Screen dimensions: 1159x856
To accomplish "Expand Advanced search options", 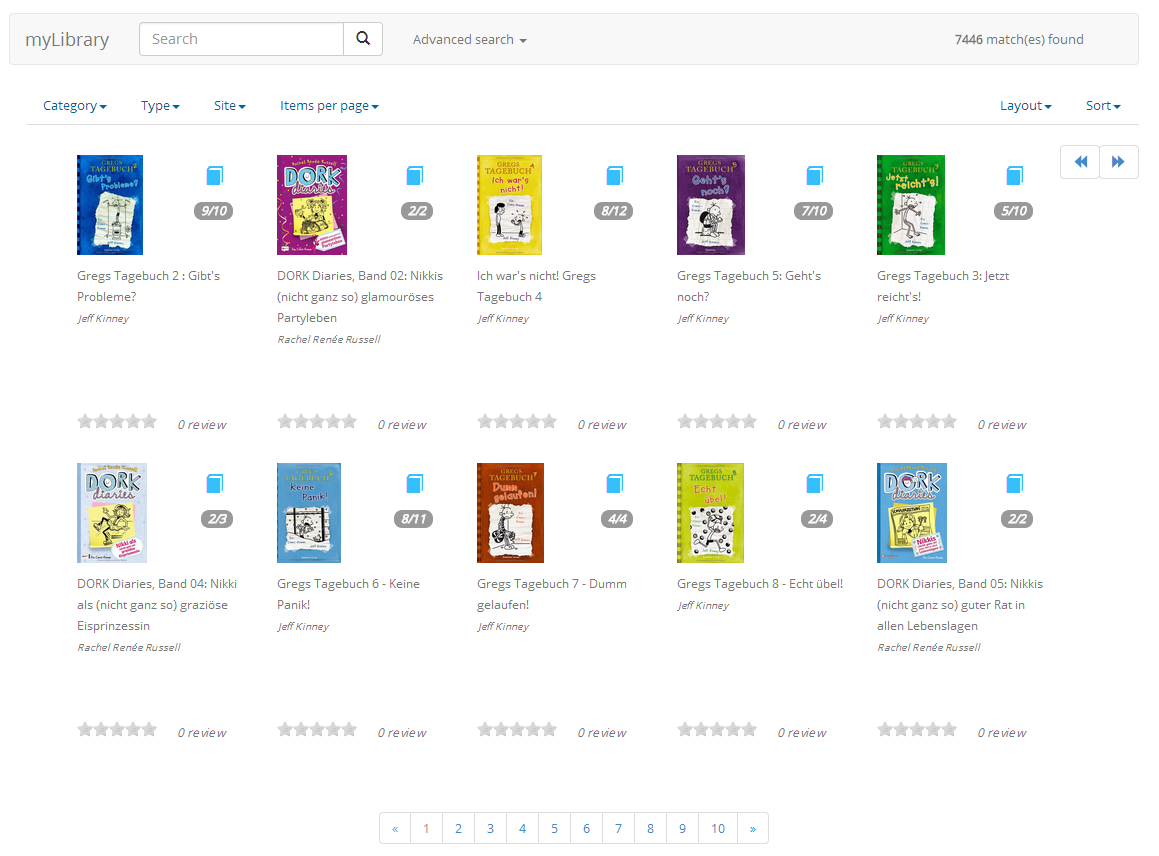I will 469,40.
